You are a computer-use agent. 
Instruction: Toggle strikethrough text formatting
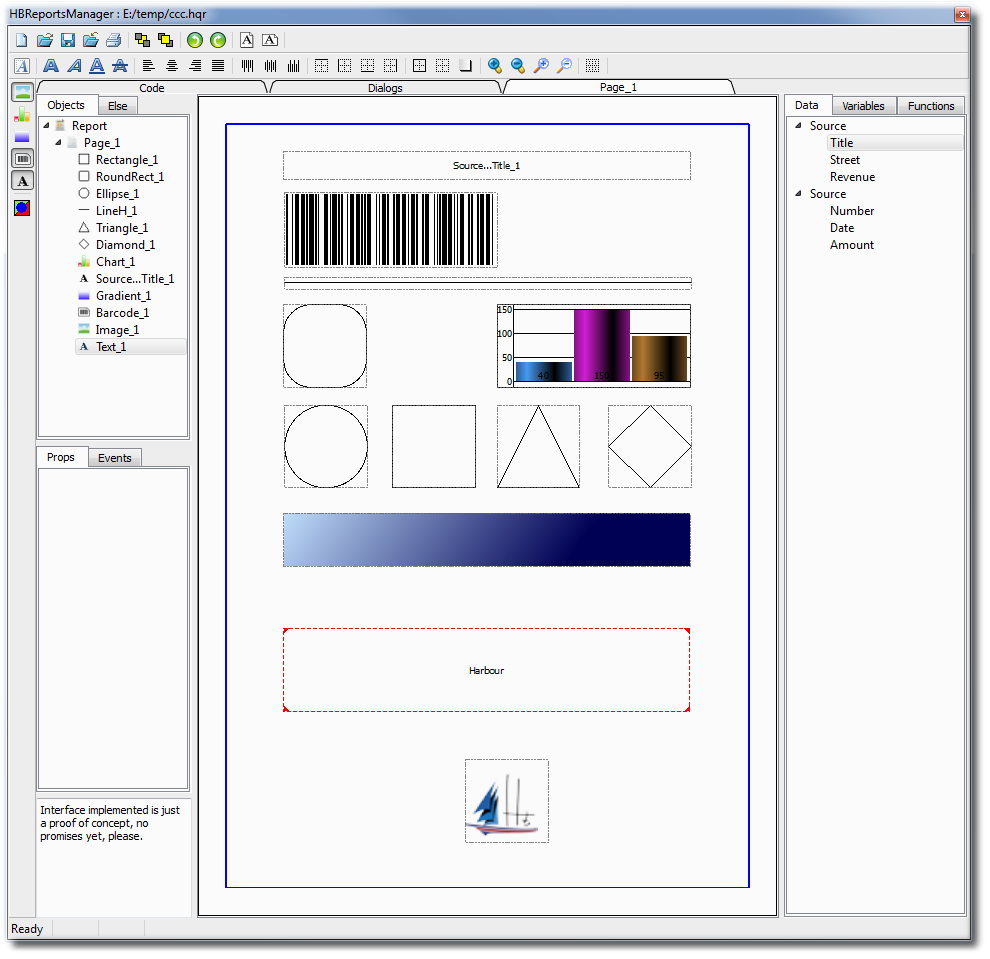120,66
